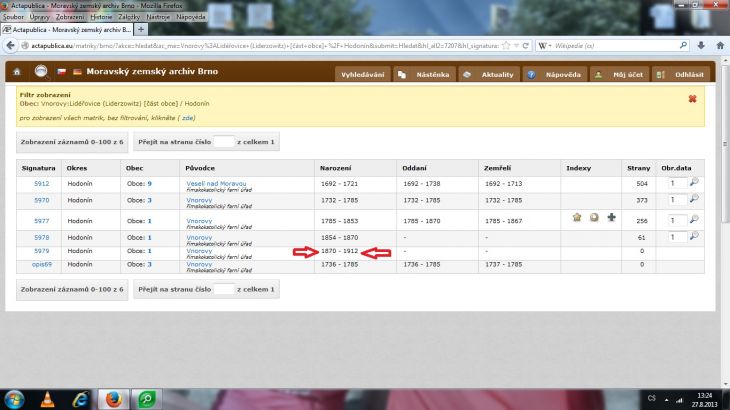Image resolution: width=730 pixels, height=410 pixels.
Task: Open Internet Explorer from the taskbar
Action: click(81, 399)
